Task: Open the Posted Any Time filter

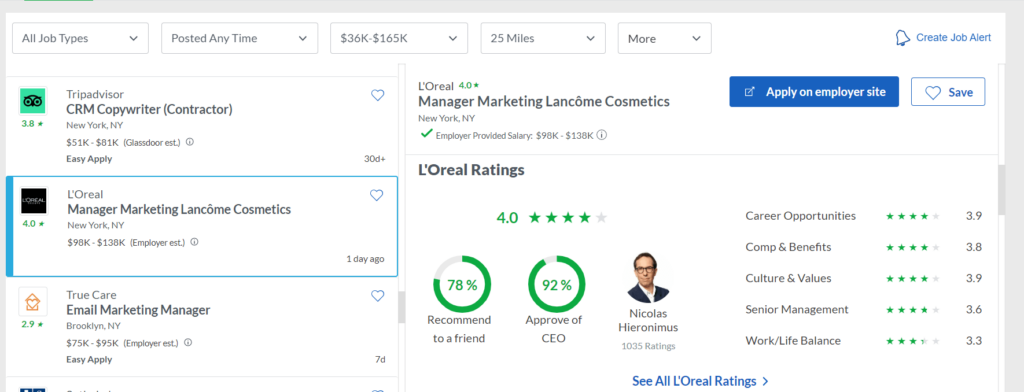Action: point(240,39)
